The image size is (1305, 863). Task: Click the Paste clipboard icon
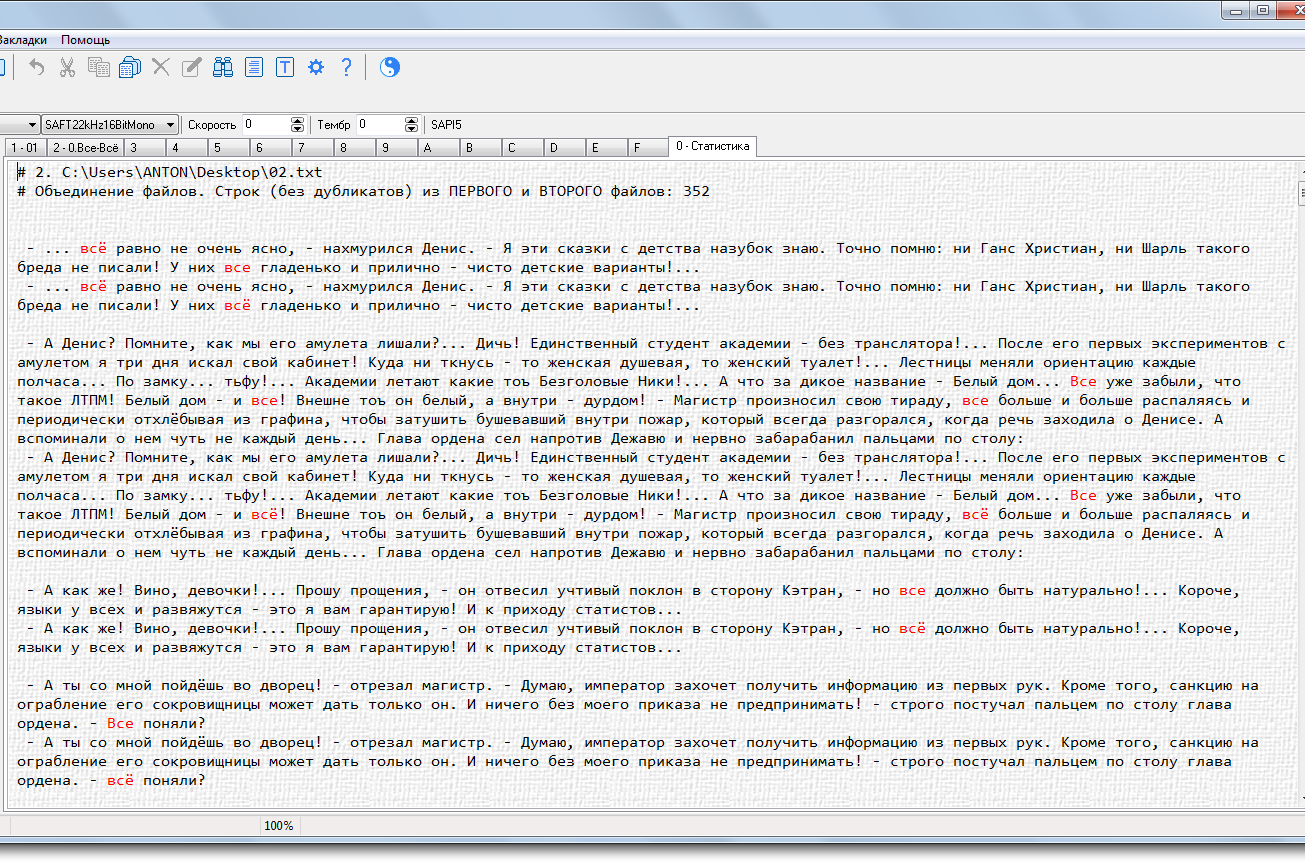(130, 67)
